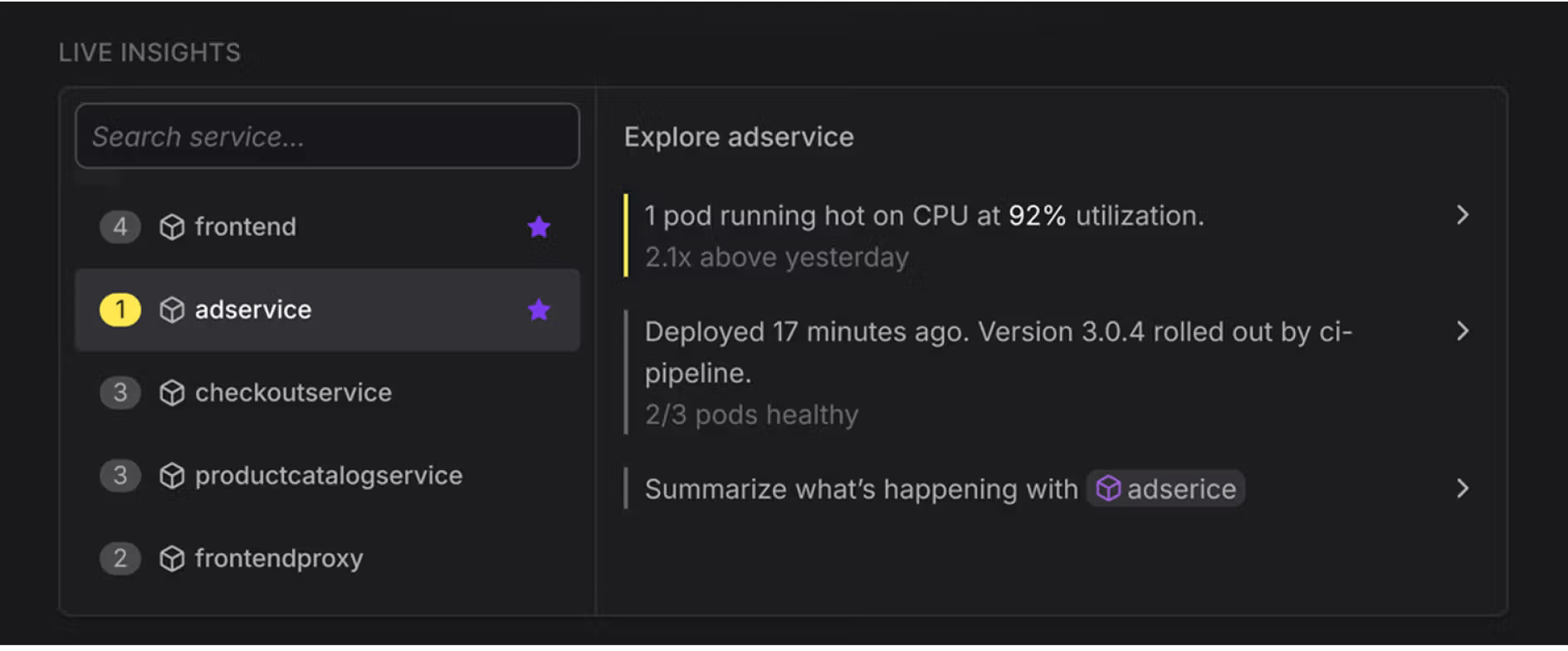Focus the Search service input field
Viewport: 1568px width, 651px height.
click(327, 136)
